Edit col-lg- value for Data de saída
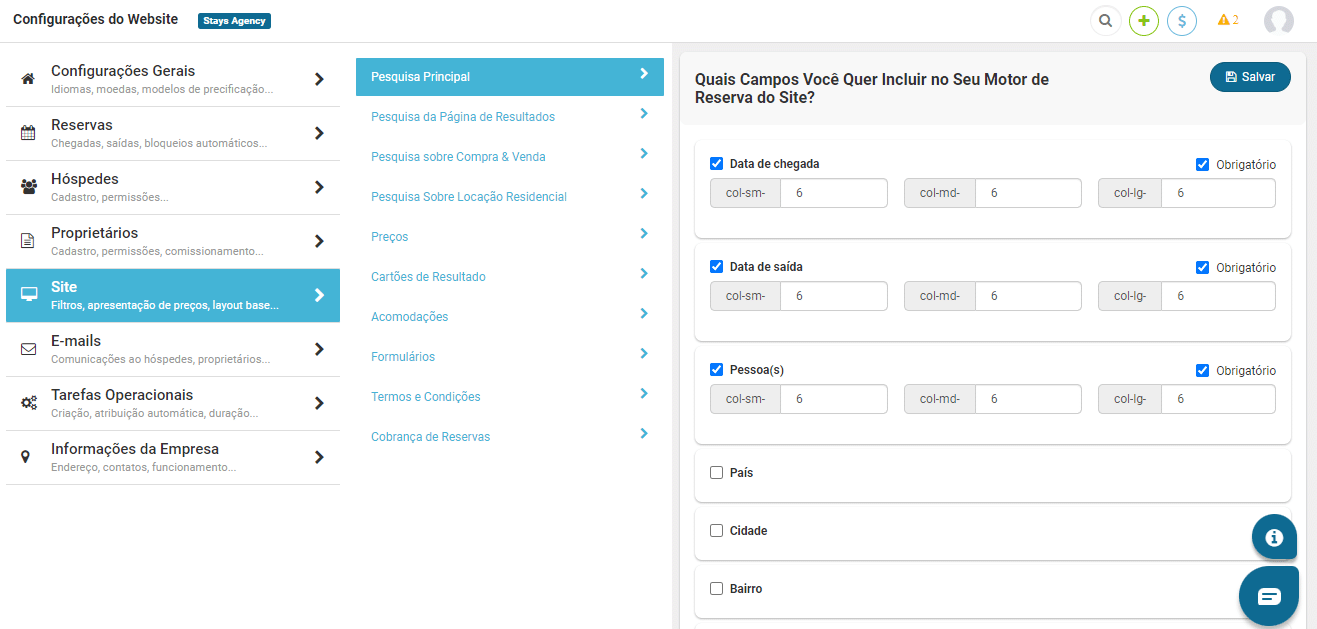This screenshot has height=629, width=1317. 1218,296
